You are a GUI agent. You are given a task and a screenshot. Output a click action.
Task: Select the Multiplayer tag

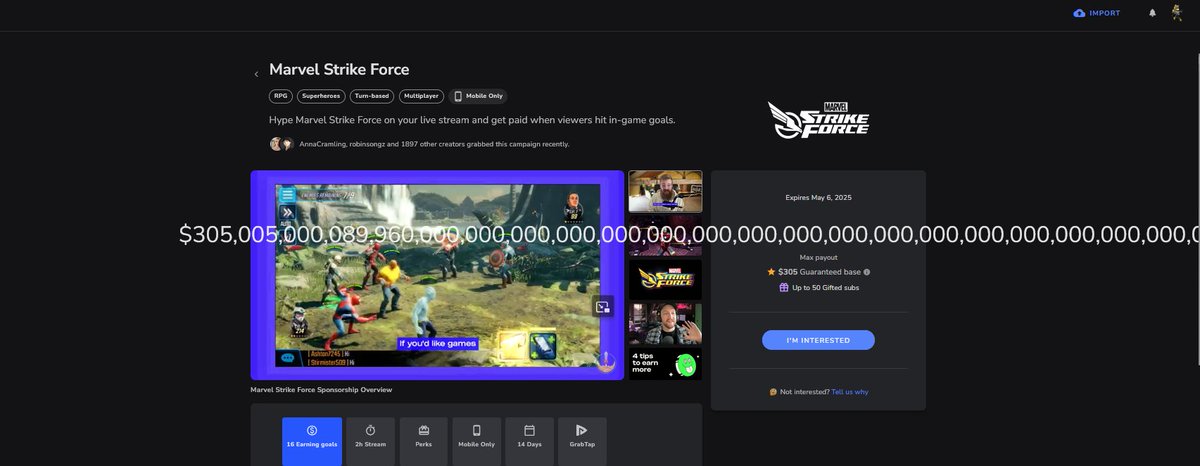(421, 96)
